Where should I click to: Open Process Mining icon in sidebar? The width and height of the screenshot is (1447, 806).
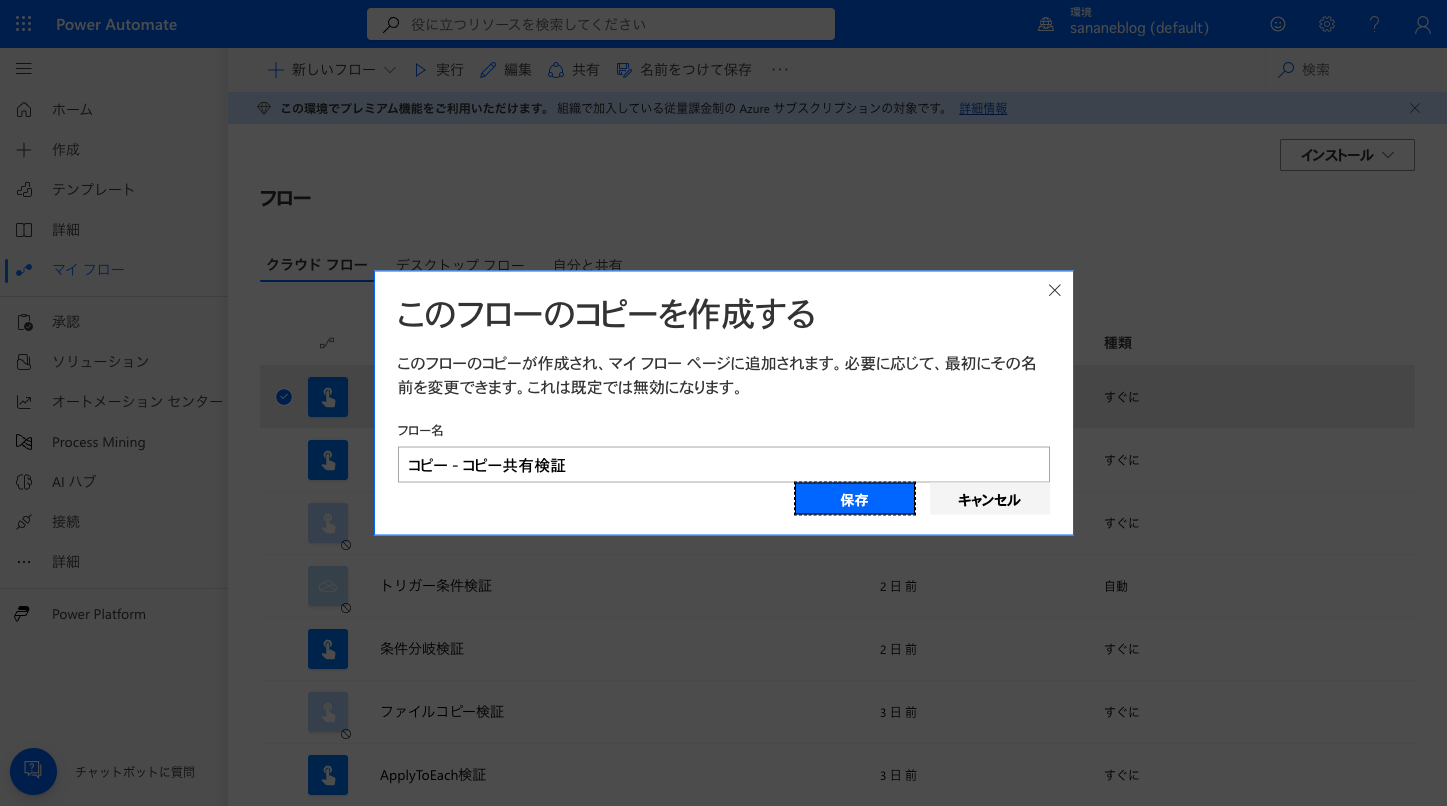coord(24,442)
